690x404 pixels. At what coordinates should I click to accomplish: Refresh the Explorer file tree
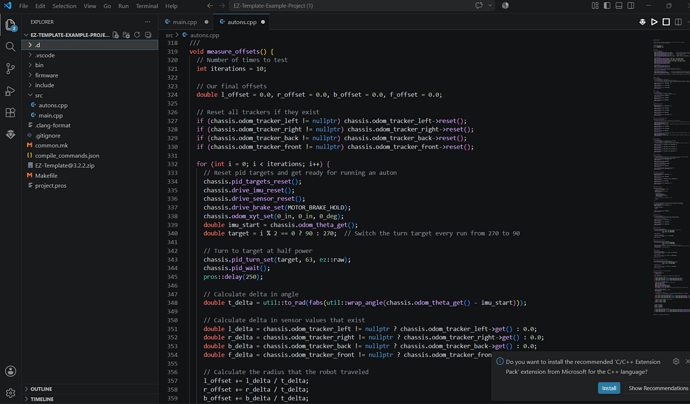coord(137,35)
